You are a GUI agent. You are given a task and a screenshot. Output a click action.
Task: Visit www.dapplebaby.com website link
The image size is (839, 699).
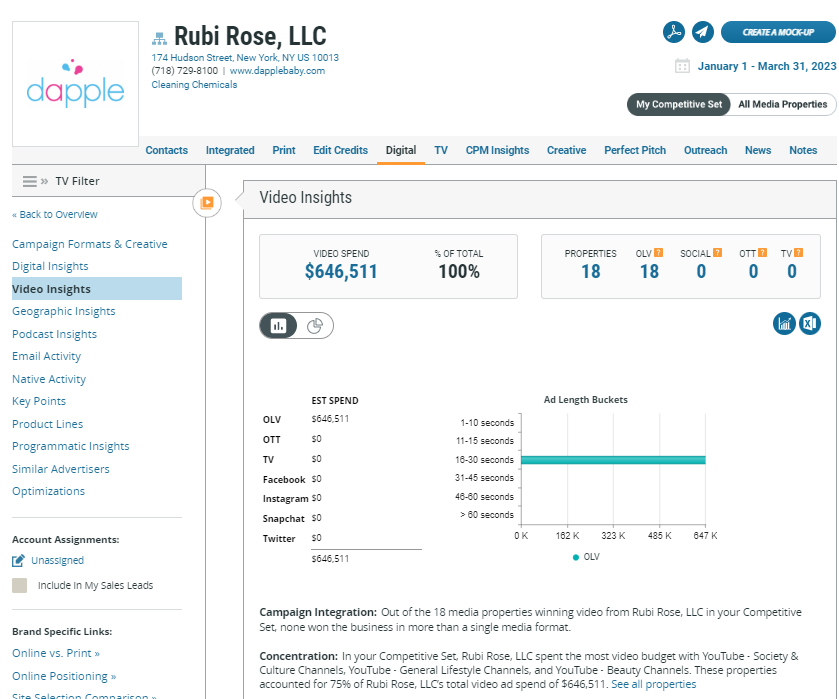277,71
